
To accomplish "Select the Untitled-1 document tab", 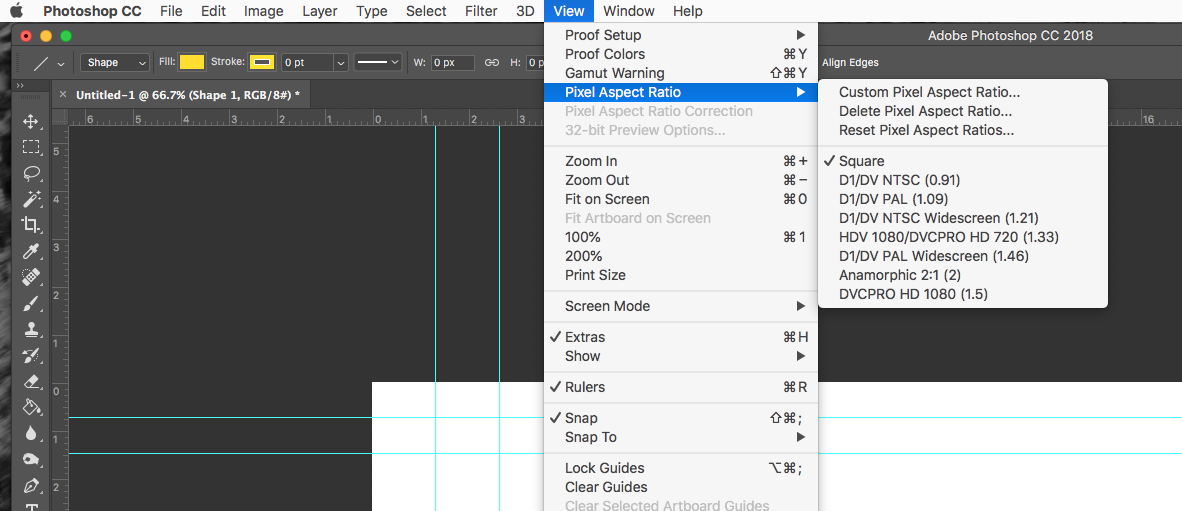I will 188,94.
